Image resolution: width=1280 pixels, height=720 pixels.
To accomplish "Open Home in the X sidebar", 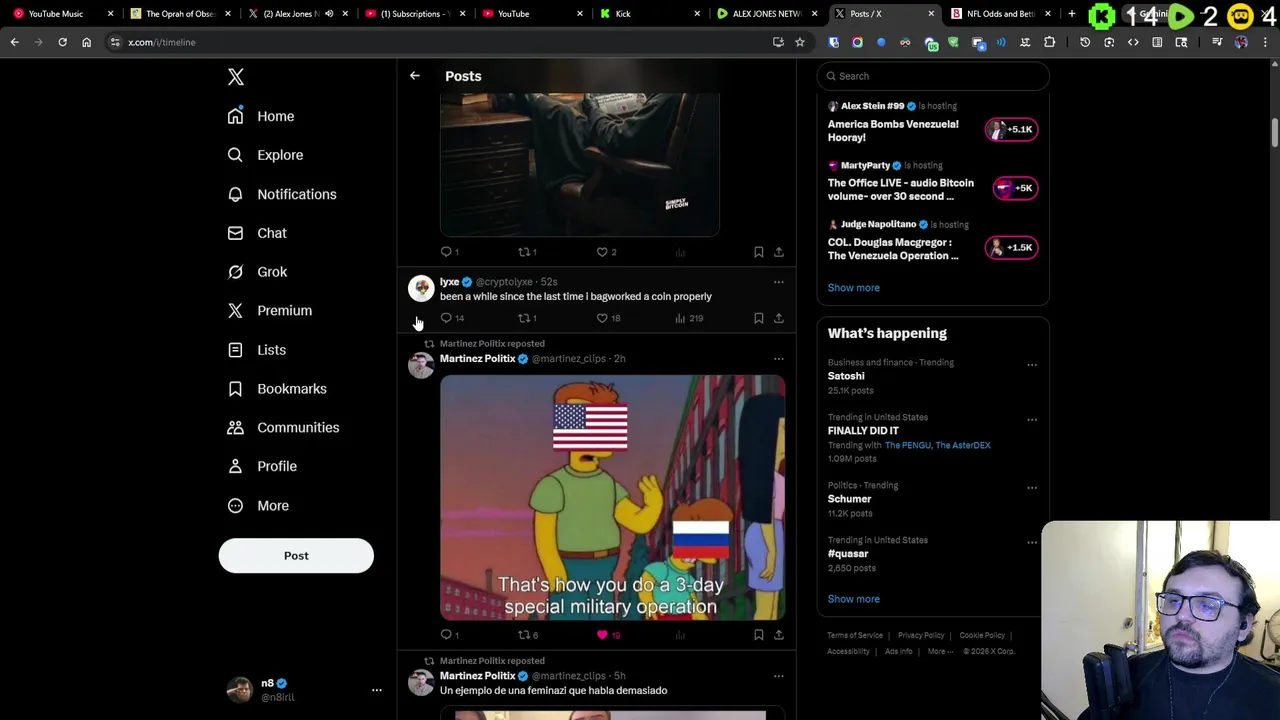I will pos(261,116).
